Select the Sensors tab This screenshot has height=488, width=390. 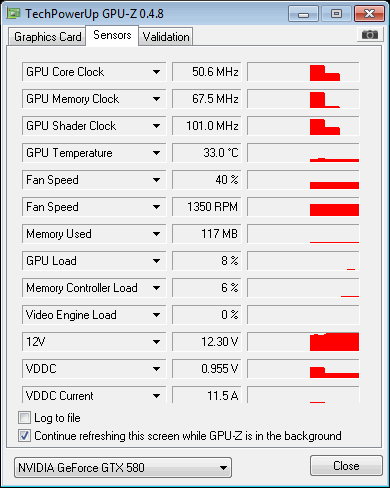point(112,35)
